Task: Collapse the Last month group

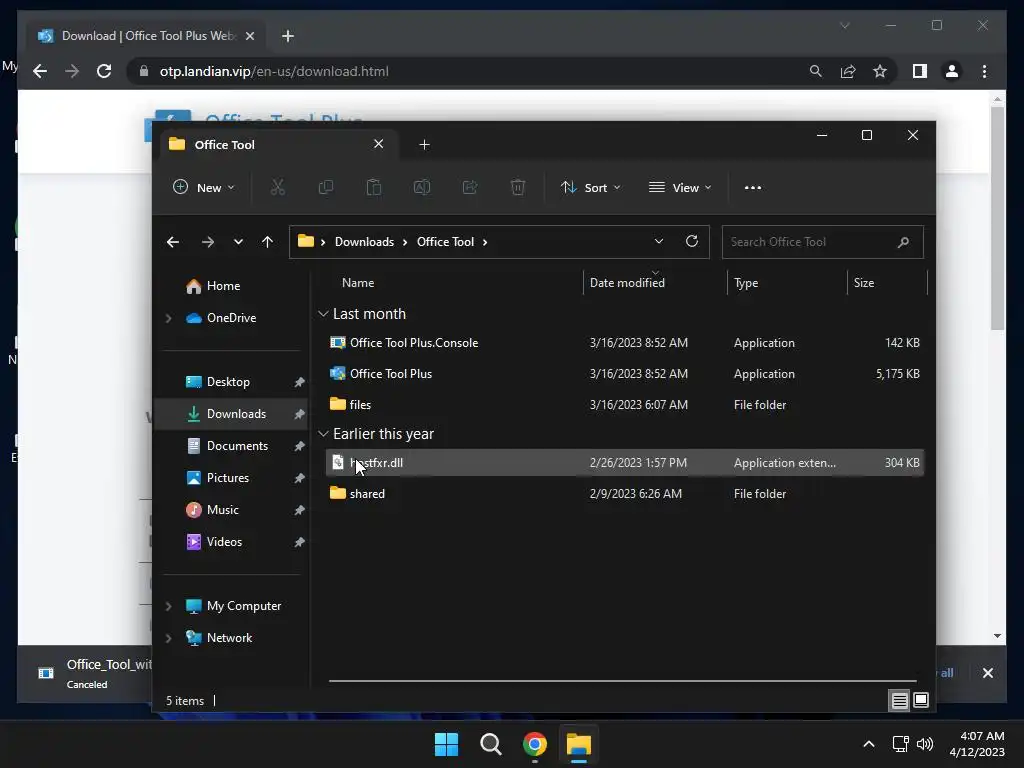Action: pos(323,314)
